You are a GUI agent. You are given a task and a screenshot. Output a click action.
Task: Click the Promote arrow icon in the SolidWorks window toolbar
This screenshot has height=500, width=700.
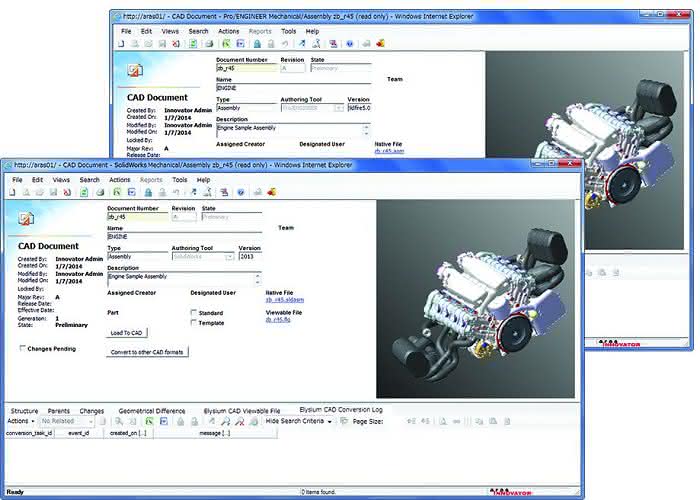[193, 192]
